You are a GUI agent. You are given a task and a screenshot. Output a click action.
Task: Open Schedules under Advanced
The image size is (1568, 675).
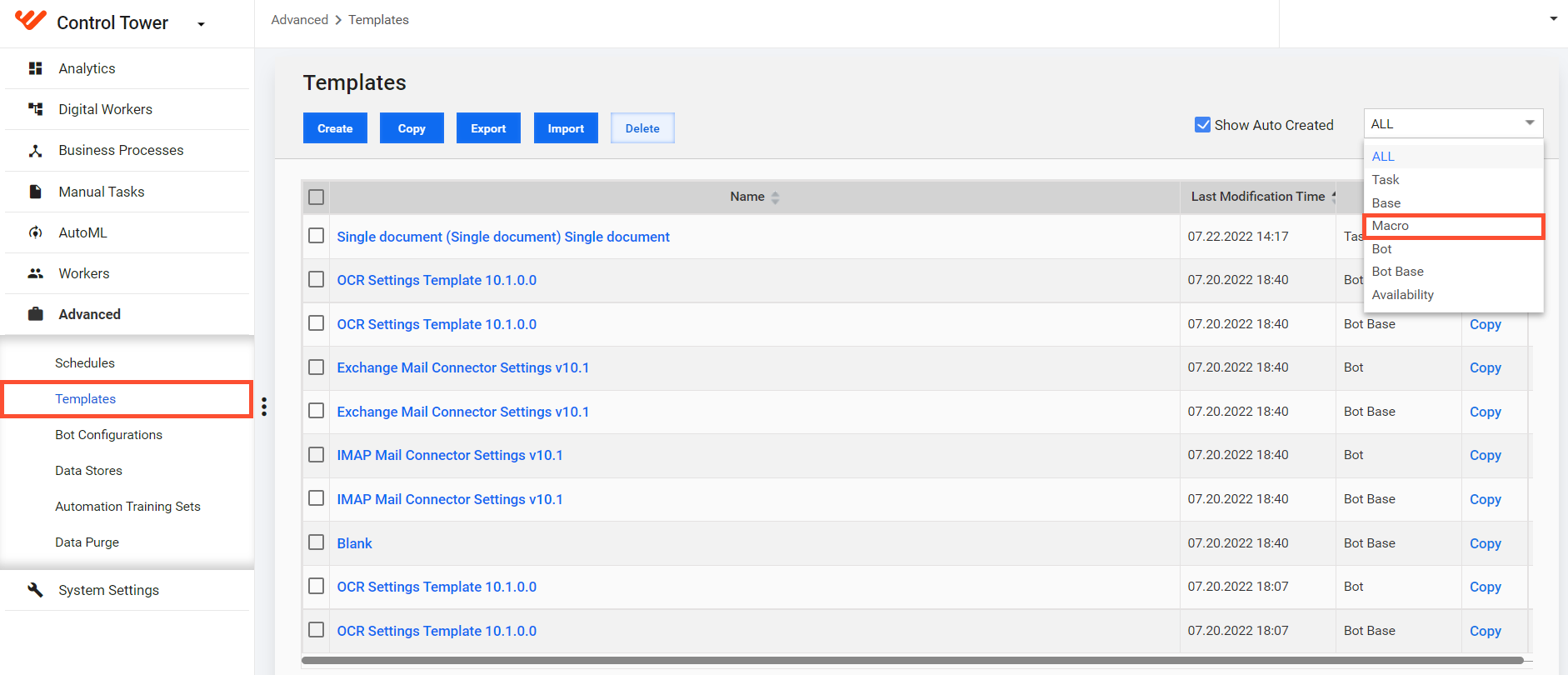[x=85, y=363]
